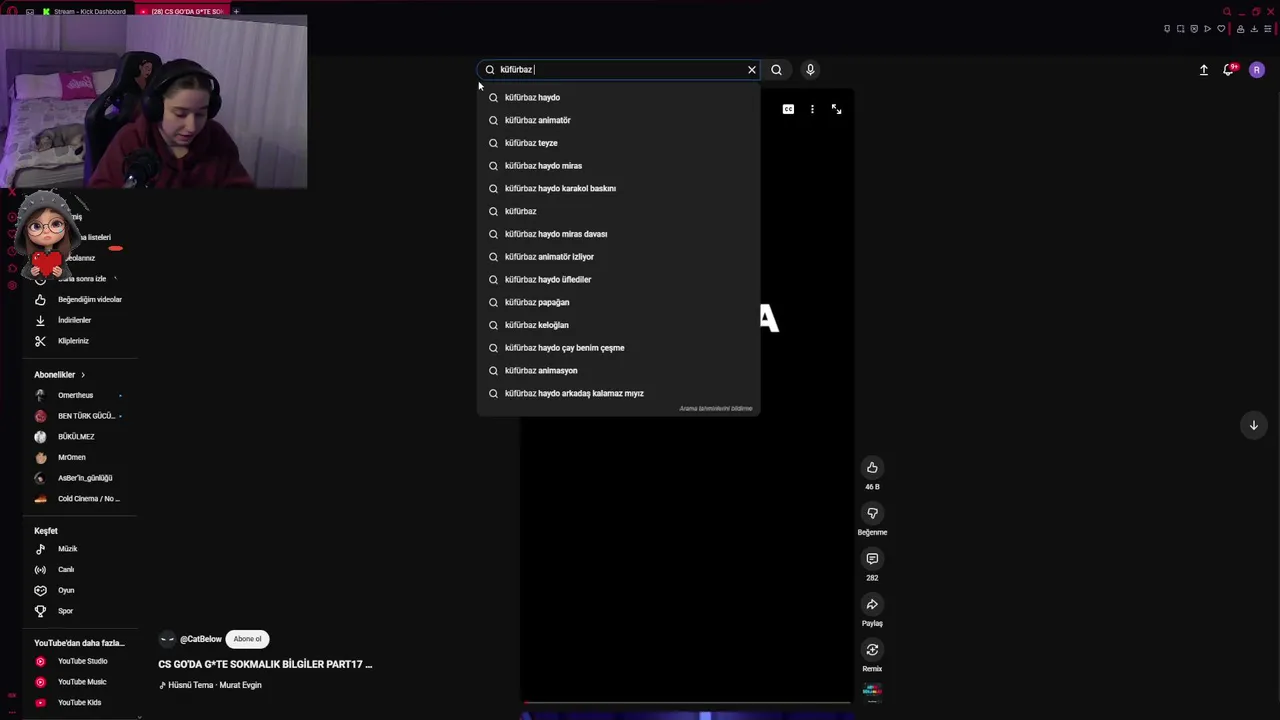Open the @CatBelow channel name
This screenshot has width=1280, height=720.
[x=201, y=639]
